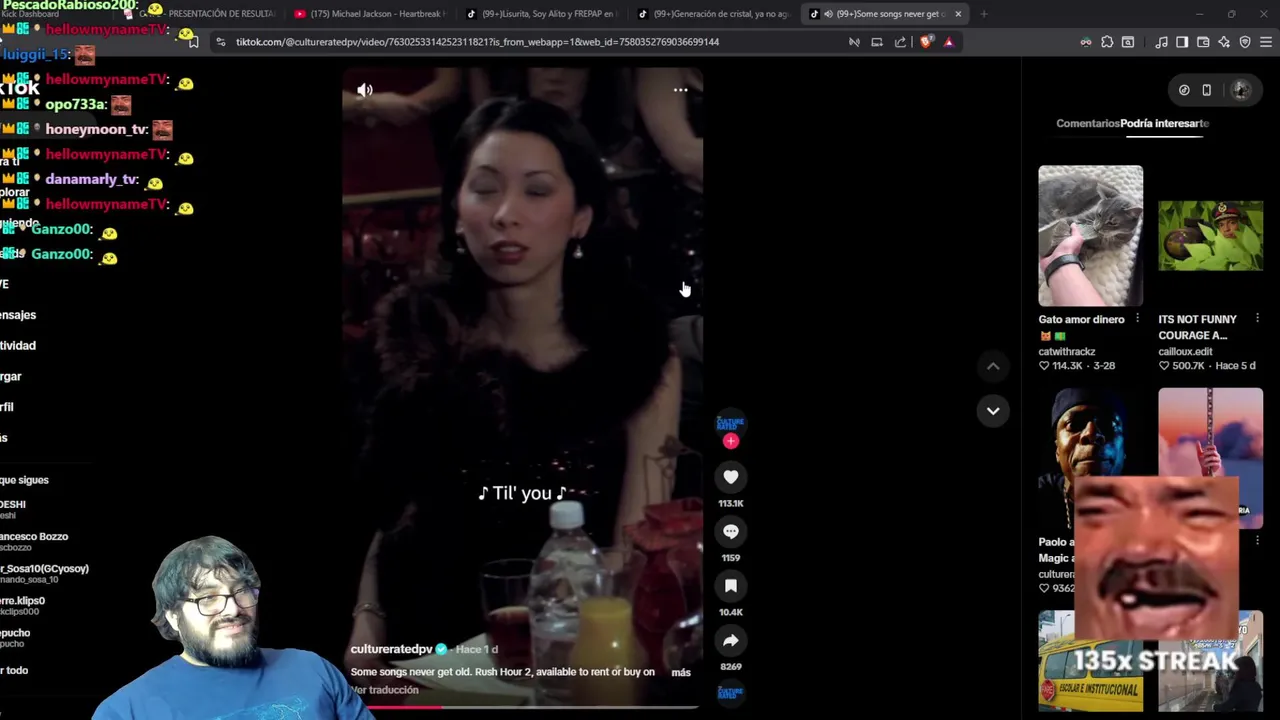Open the browser hamburger menu
Viewport: 1280px width, 720px height.
1266,42
